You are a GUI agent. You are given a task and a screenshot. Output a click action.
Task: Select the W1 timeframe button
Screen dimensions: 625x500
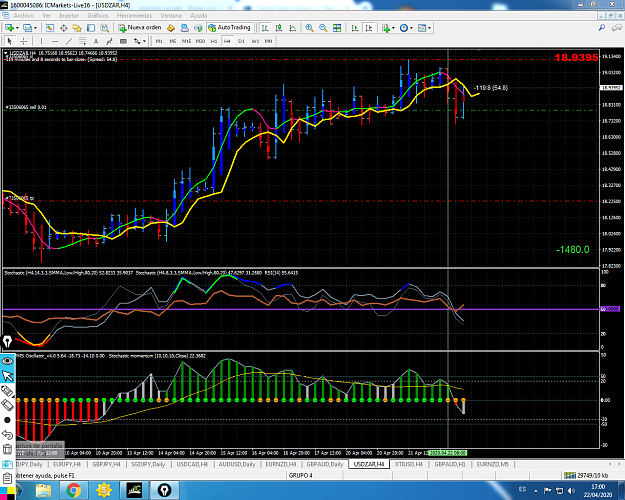coord(255,41)
